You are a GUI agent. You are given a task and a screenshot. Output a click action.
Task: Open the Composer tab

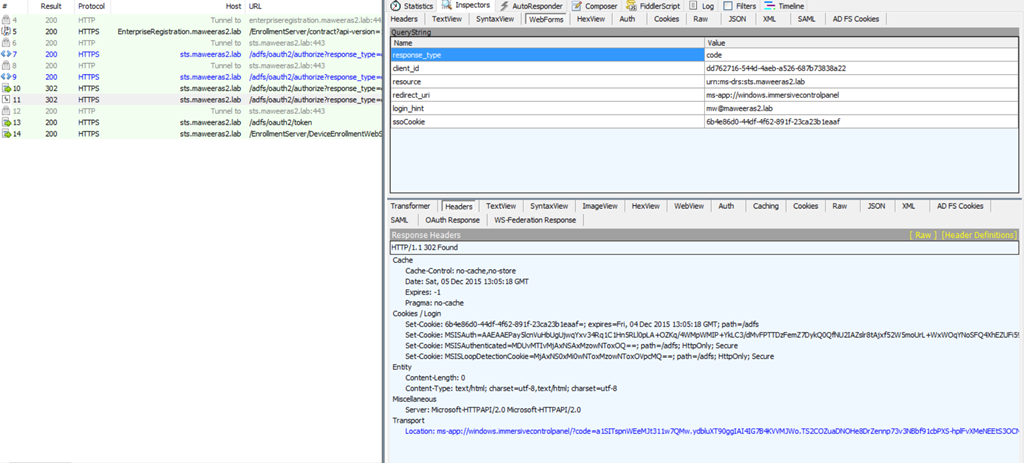[x=600, y=6]
